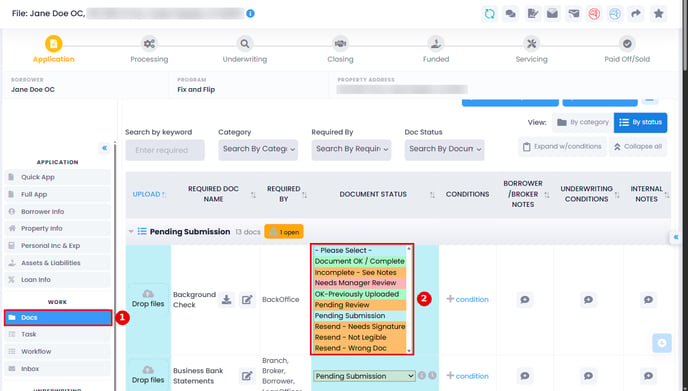
Task: Go to the Application stage icon
Action: [x=54, y=43]
